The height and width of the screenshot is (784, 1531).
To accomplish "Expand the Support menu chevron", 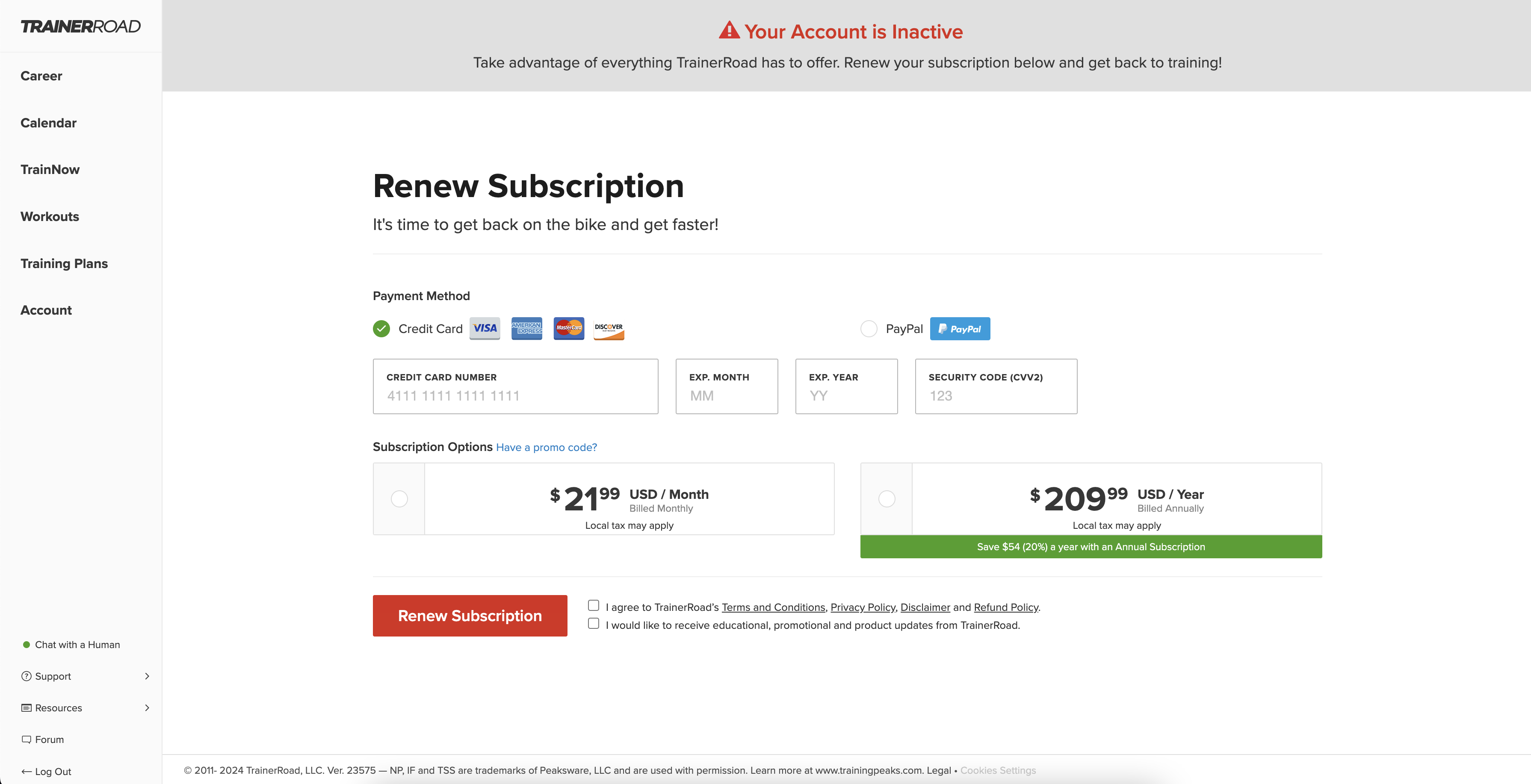I will coord(147,677).
